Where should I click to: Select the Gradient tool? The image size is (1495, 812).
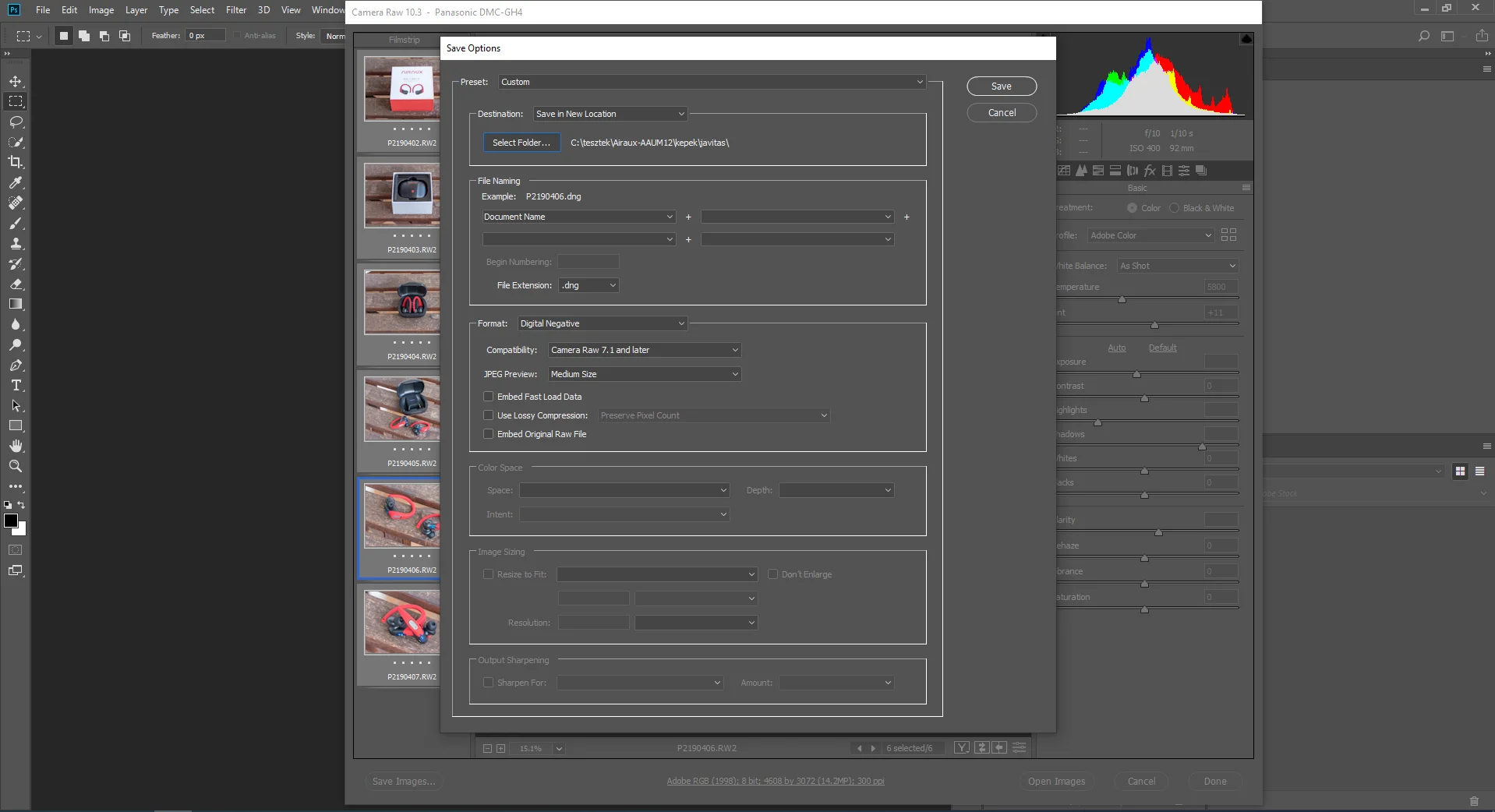coord(16,304)
